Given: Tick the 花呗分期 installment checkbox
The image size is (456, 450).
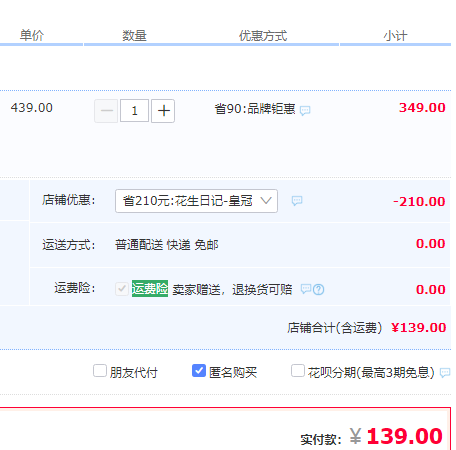Looking at the screenshot, I should coord(298,371).
